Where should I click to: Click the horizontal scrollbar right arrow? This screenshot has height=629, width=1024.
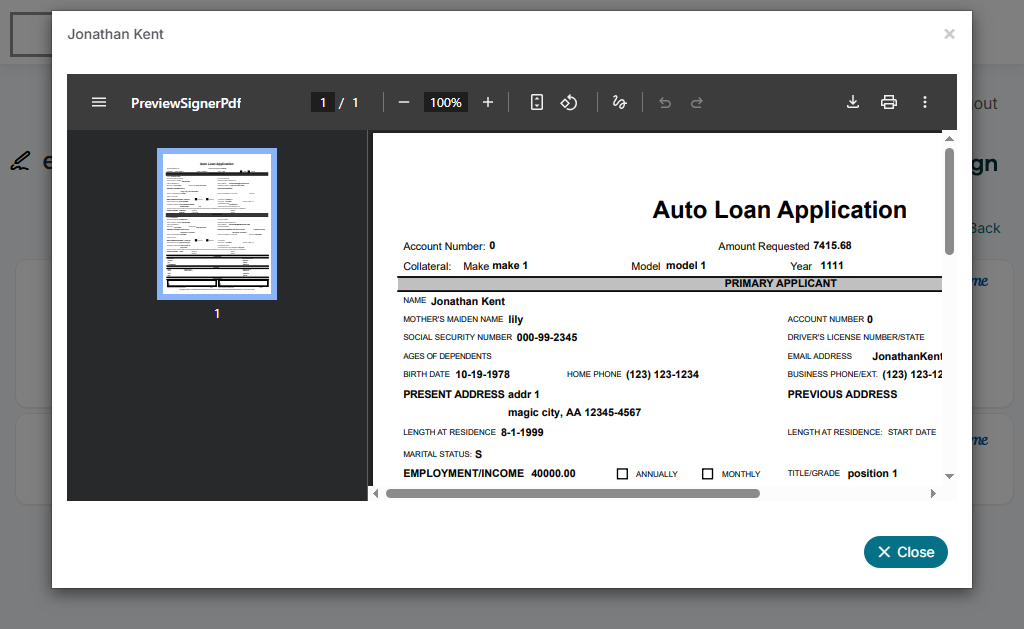(933, 493)
